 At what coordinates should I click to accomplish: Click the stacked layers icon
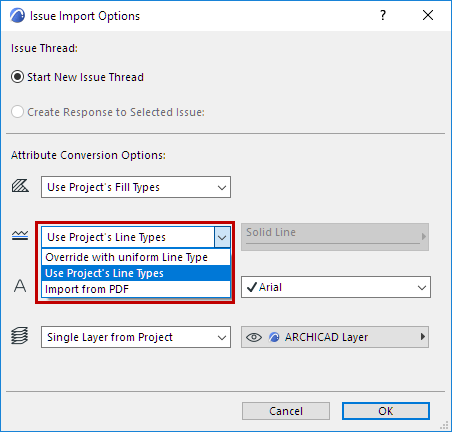pos(20,336)
